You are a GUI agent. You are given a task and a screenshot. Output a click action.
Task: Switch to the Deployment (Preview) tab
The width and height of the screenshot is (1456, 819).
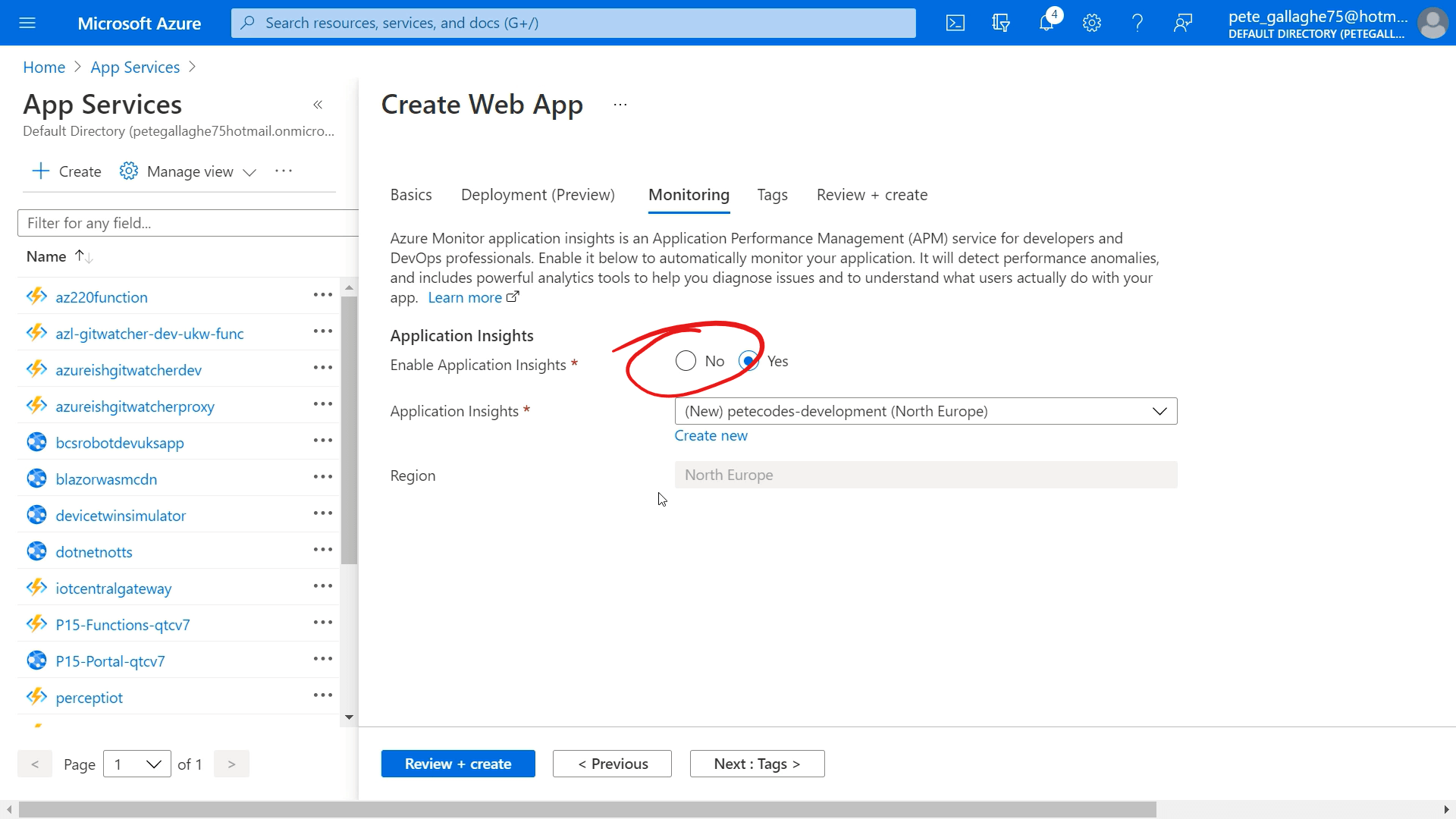point(538,195)
